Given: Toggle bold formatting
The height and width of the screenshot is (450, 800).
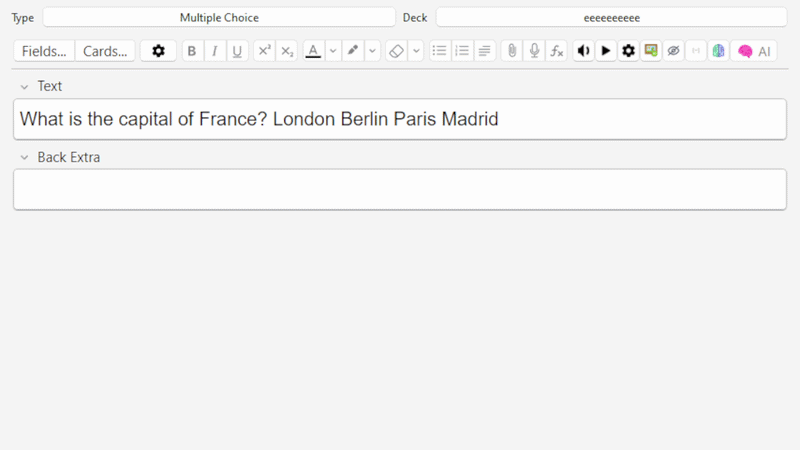Looking at the screenshot, I should pyautogui.click(x=192, y=51).
